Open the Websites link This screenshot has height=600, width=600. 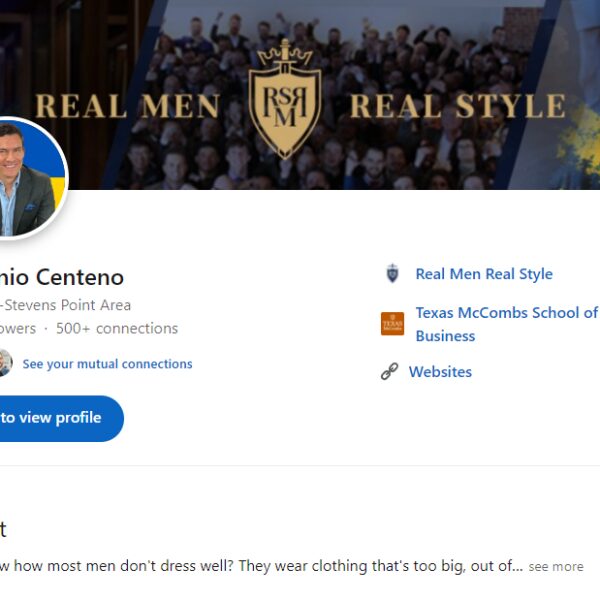[x=440, y=372]
